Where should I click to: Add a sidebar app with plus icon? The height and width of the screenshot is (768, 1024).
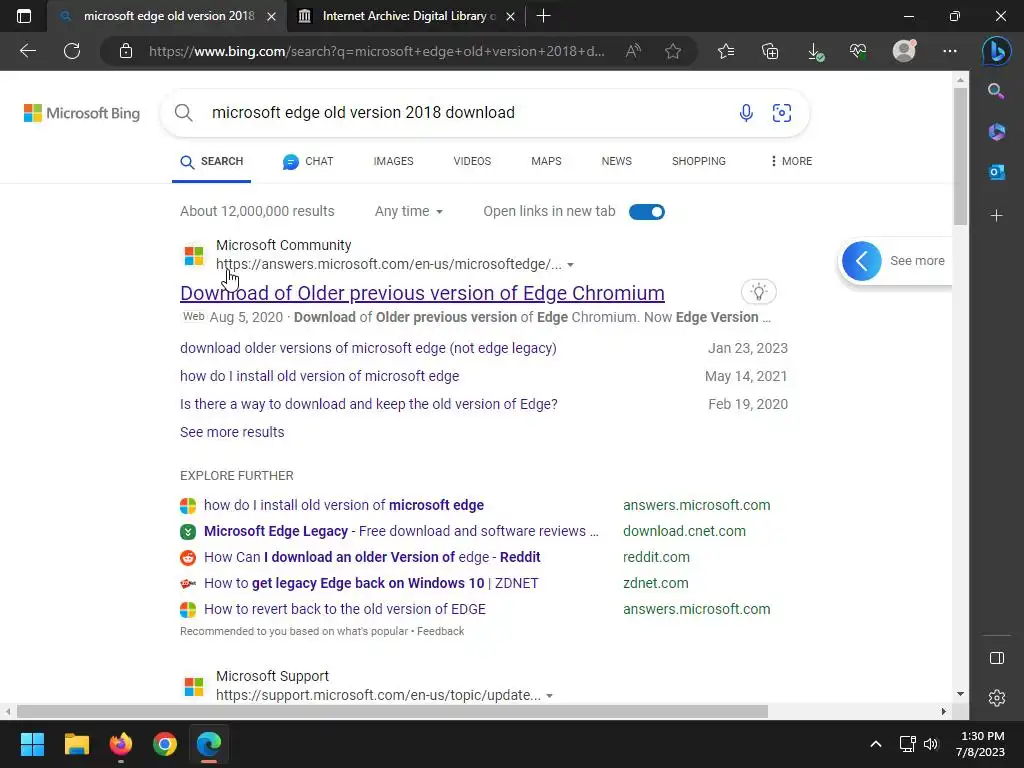pos(997,216)
